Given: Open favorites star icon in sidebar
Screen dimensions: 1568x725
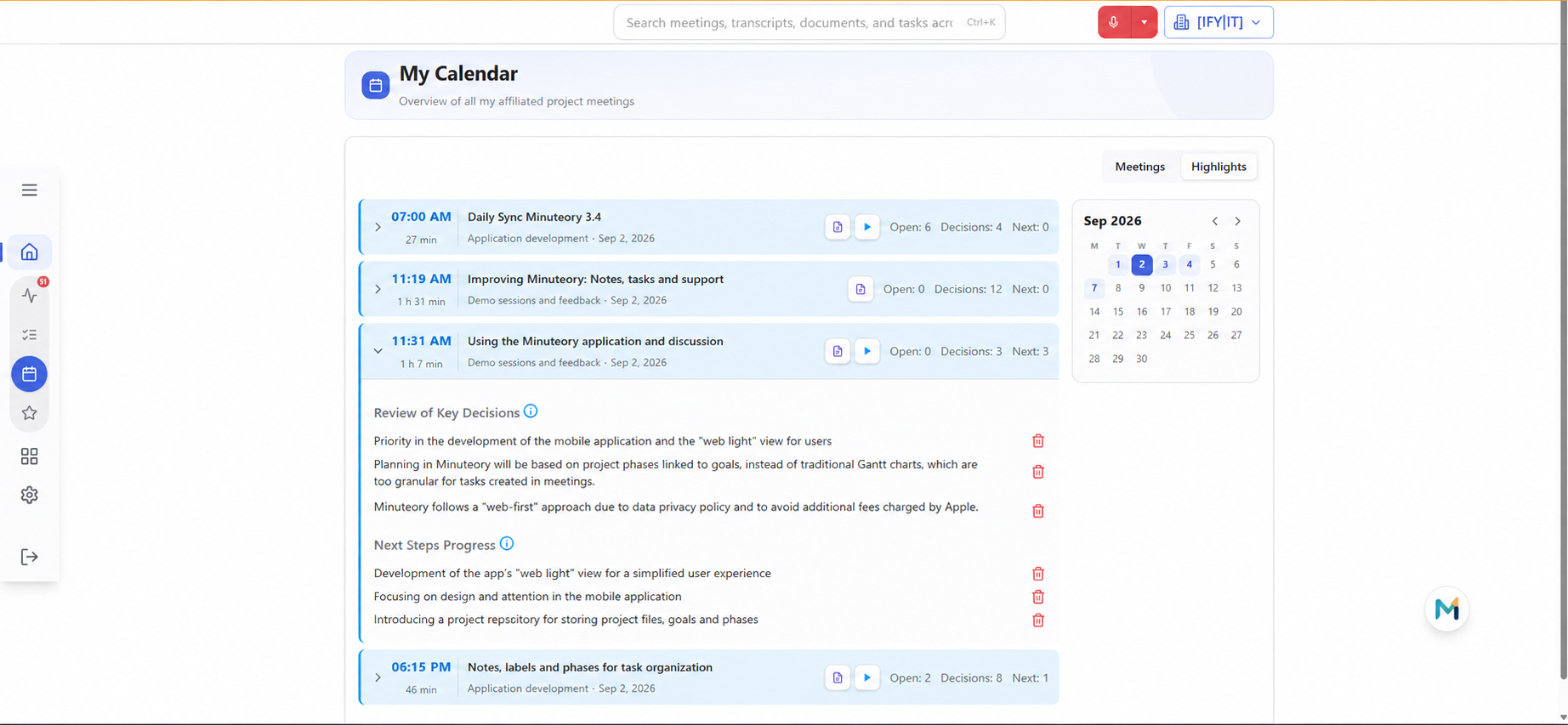Looking at the screenshot, I should coord(30,413).
